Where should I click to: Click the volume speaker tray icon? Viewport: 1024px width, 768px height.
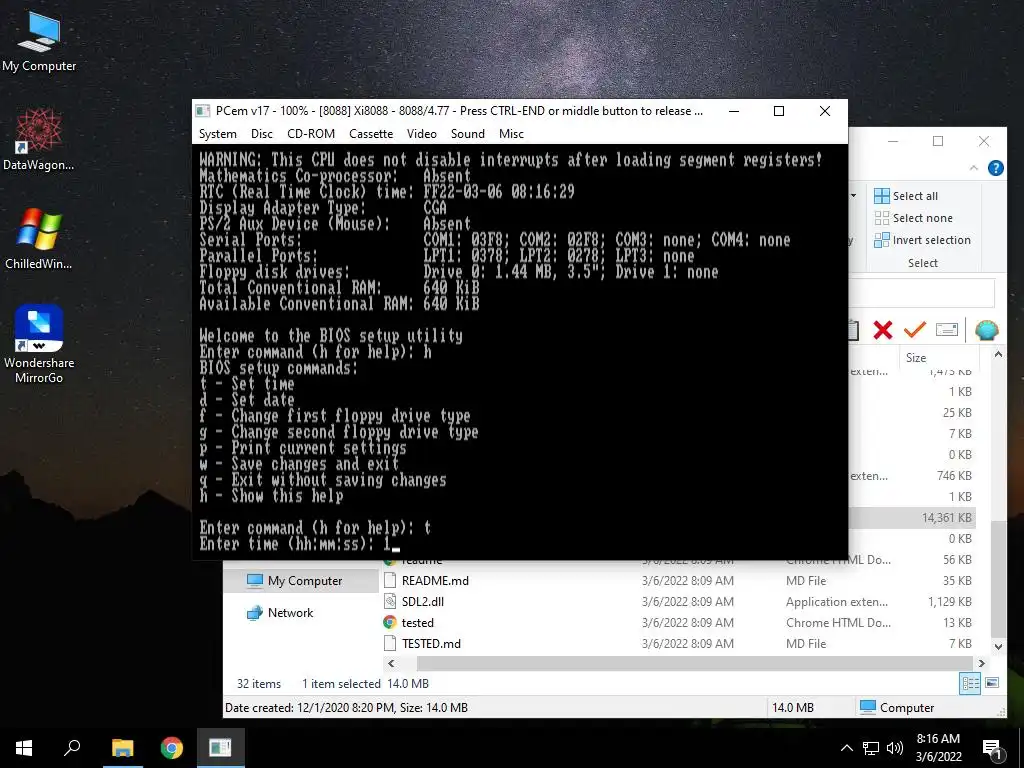pyautogui.click(x=895, y=748)
